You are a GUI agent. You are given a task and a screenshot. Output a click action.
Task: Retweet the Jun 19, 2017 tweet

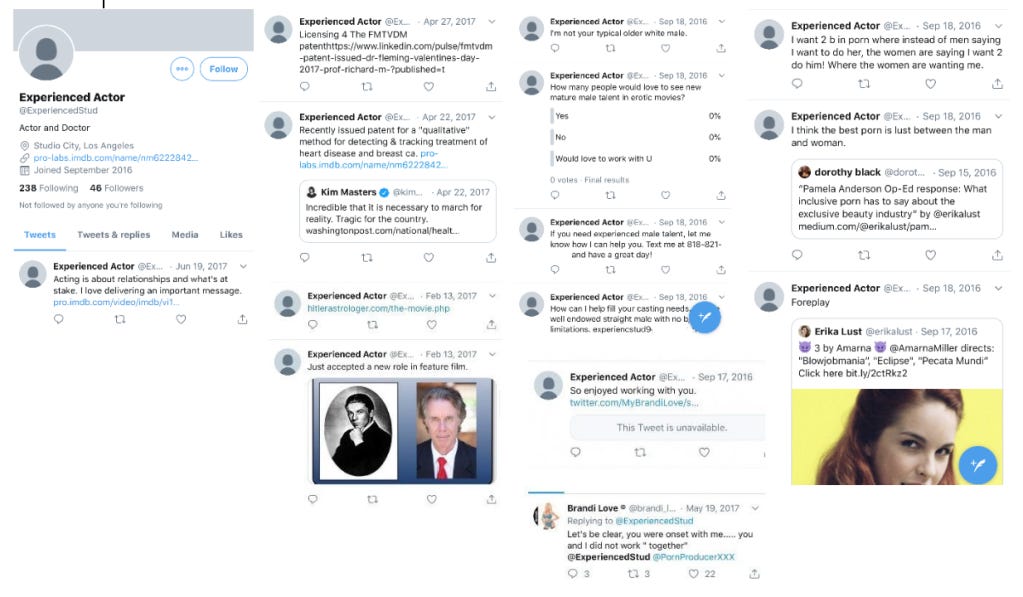click(120, 319)
